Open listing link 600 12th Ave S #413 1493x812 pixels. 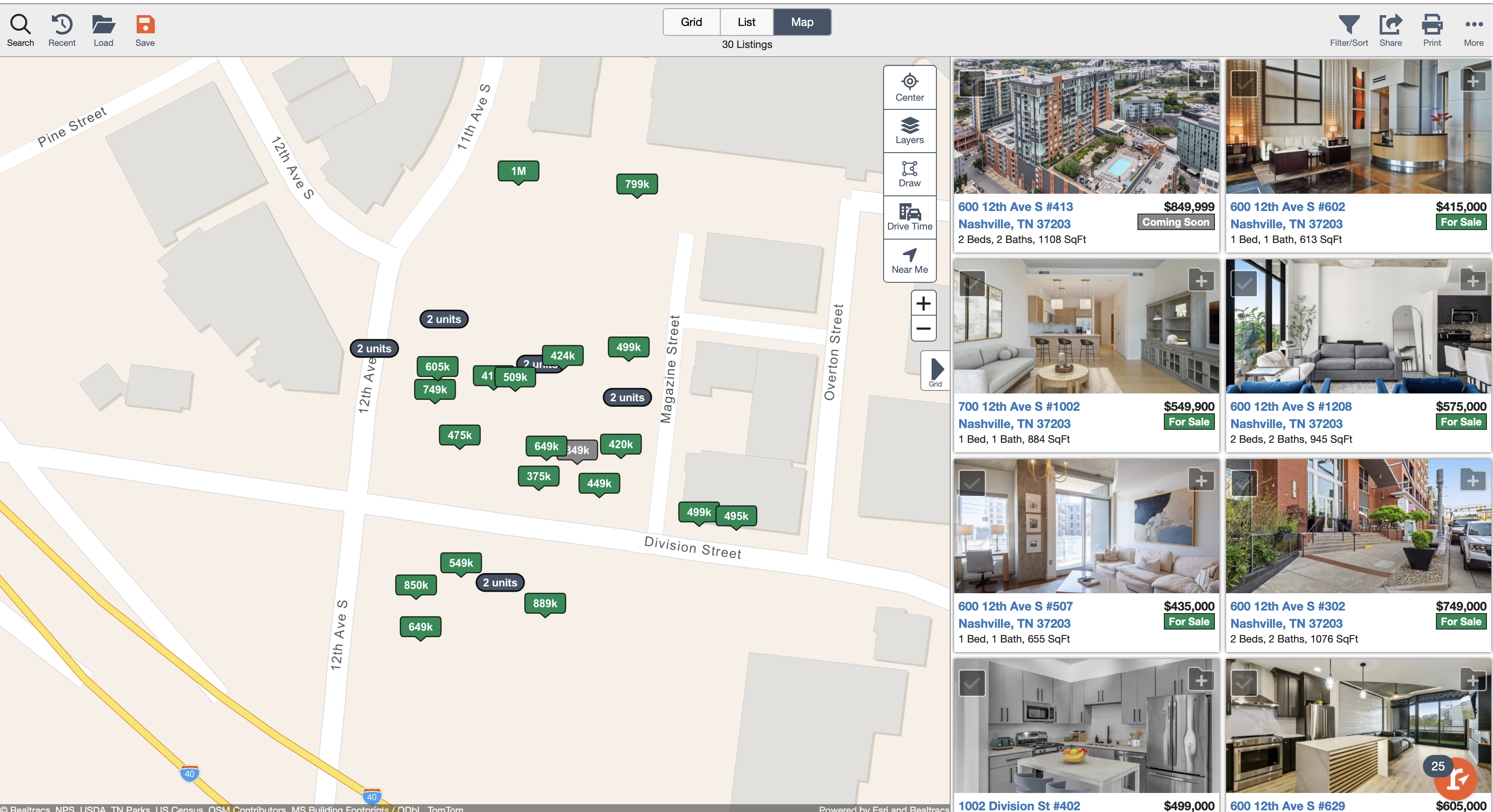(x=1015, y=215)
